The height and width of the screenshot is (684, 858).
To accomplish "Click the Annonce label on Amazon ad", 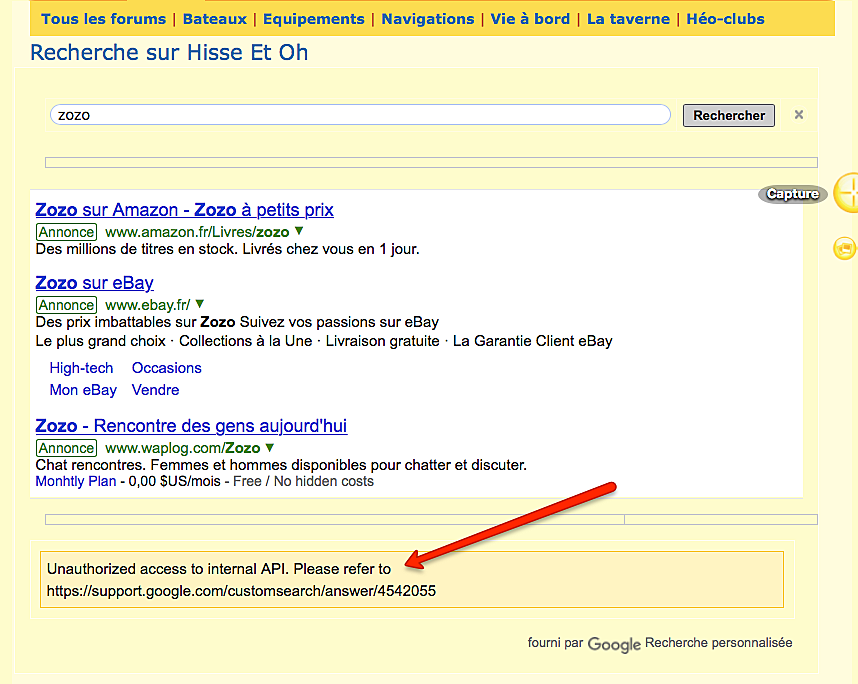I will tap(66, 232).
